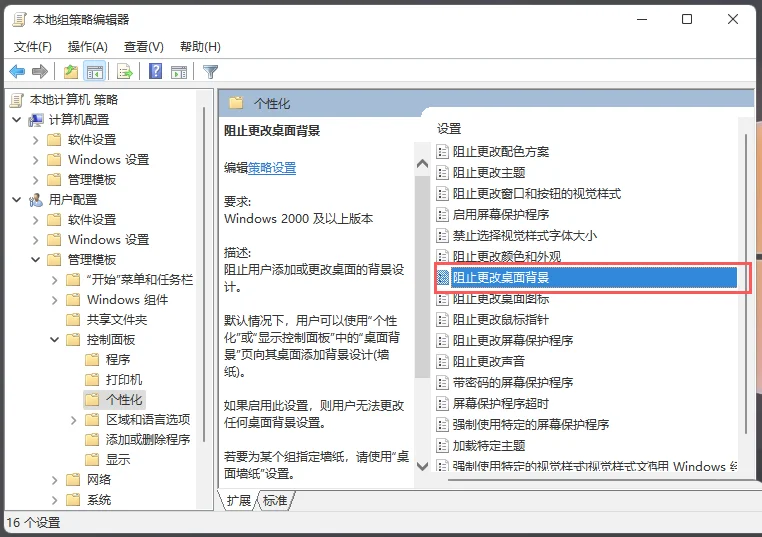Switch to the 扩展 tab
The height and width of the screenshot is (537, 762).
239,501
